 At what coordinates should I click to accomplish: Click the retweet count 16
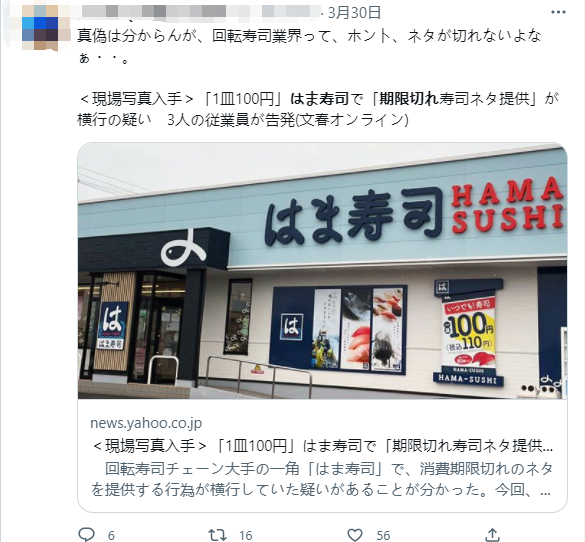pos(245,536)
